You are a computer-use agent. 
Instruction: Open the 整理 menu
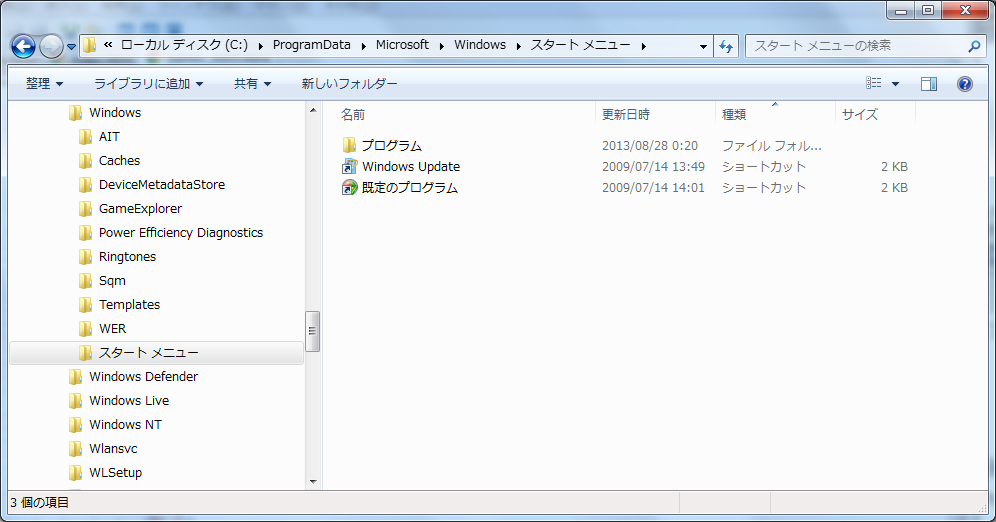click(44, 84)
